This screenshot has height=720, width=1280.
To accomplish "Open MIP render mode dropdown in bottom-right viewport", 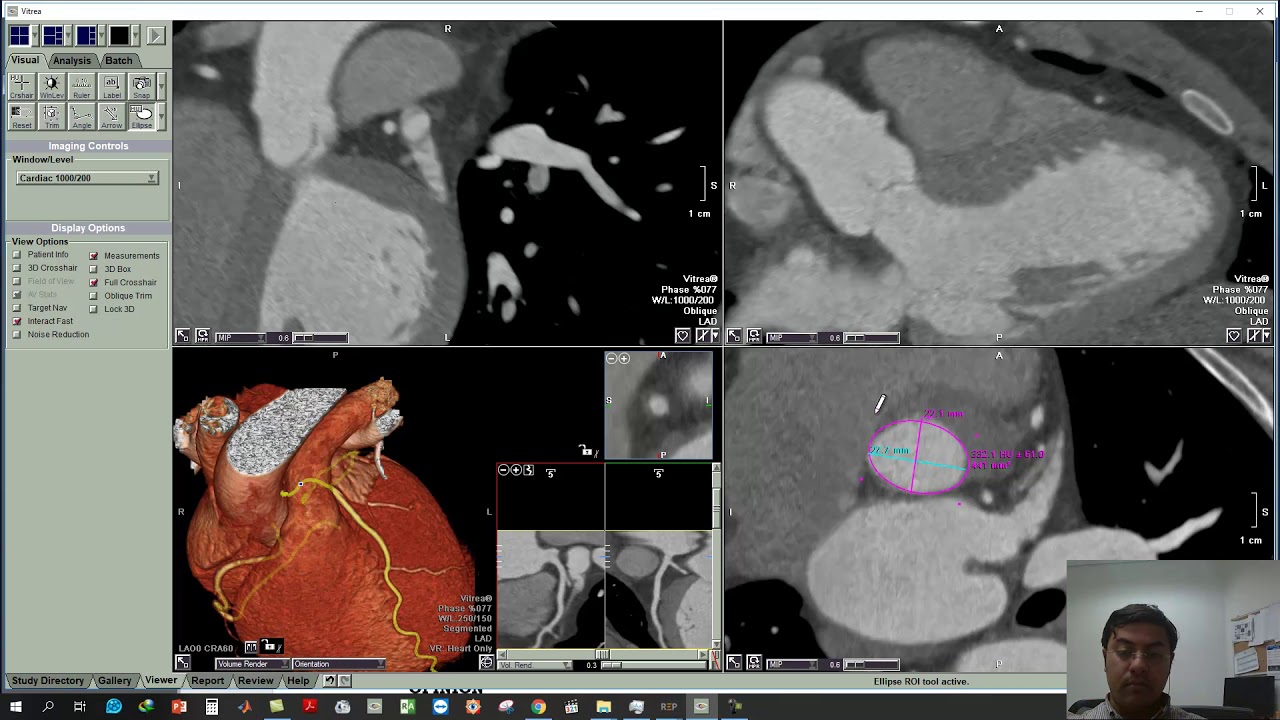I will coord(792,664).
